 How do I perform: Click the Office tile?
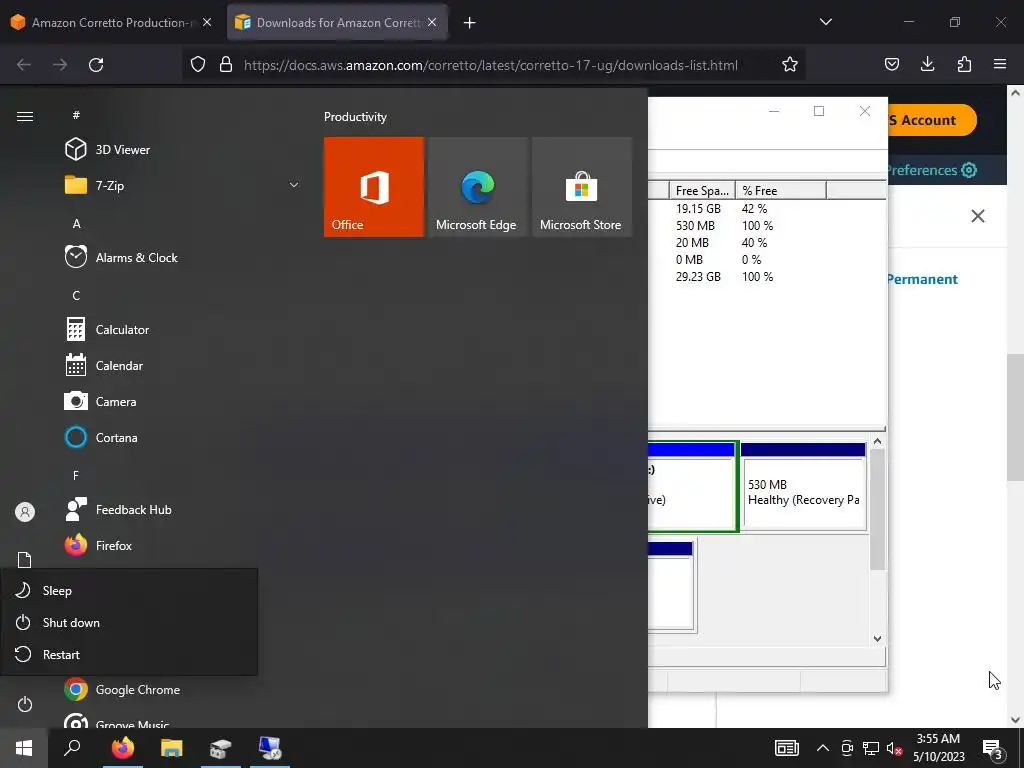[374, 187]
